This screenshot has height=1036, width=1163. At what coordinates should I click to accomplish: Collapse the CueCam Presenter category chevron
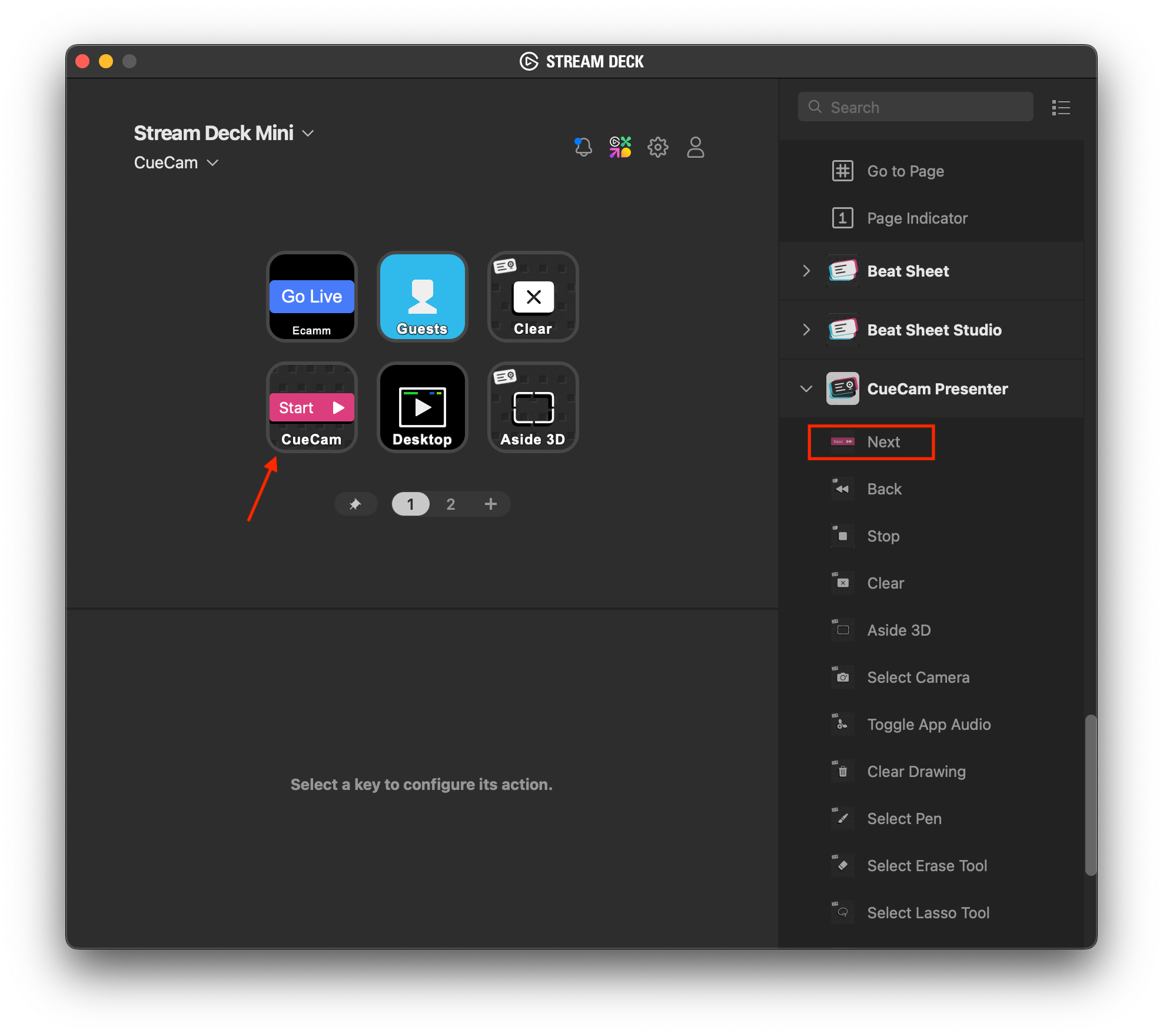point(806,388)
